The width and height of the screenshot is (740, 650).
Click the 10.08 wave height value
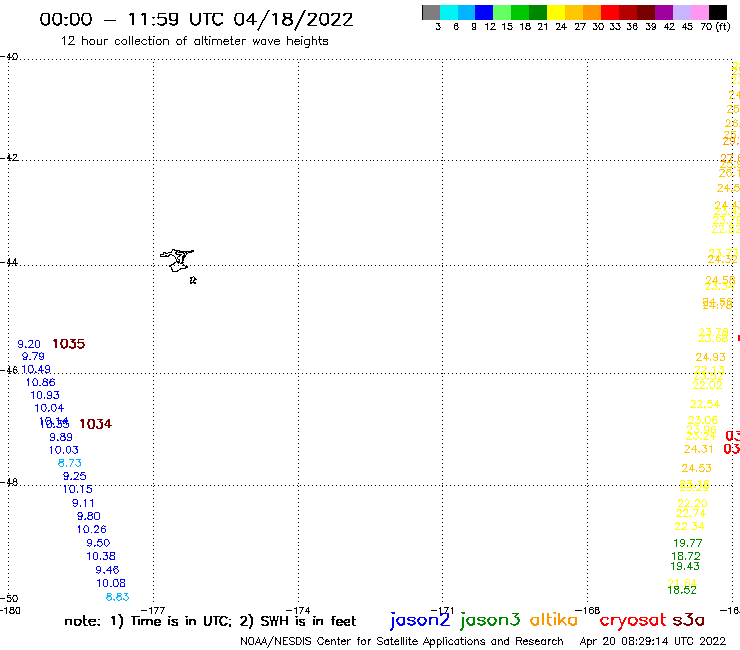point(111,583)
